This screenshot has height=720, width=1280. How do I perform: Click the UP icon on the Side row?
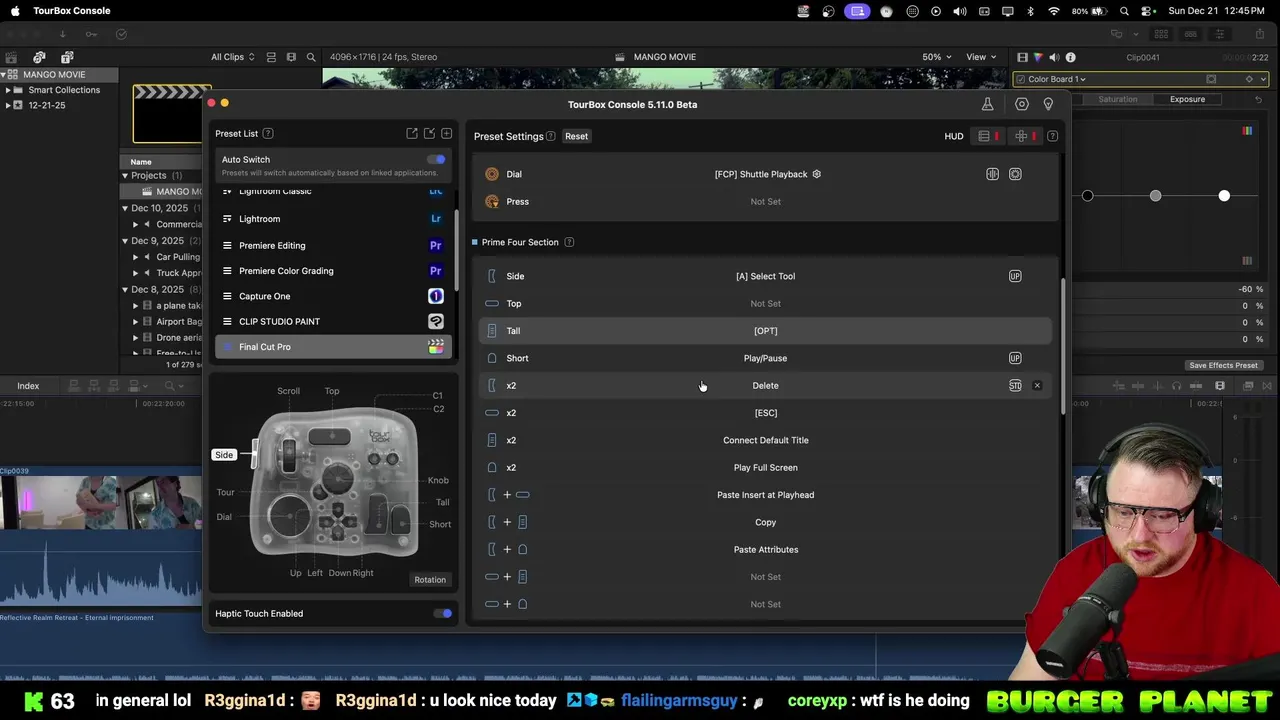coord(1015,276)
